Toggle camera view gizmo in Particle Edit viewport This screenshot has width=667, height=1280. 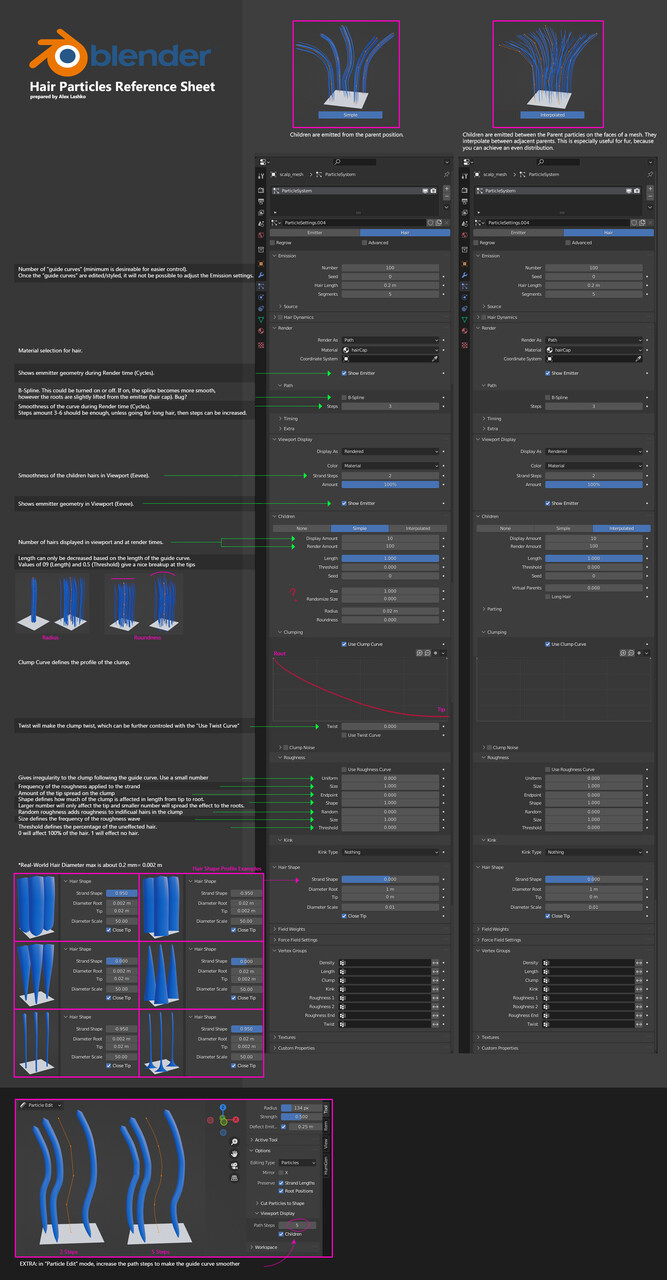tap(234, 1166)
